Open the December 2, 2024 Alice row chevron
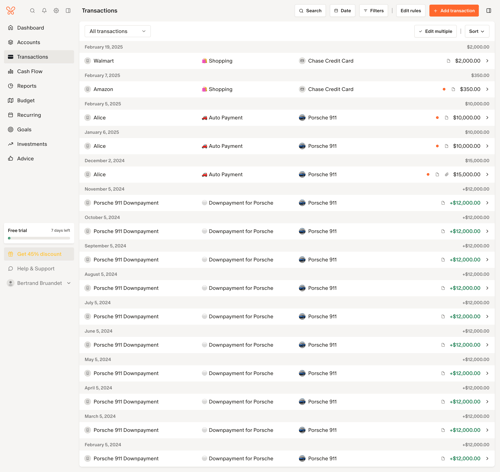500x472 pixels. tap(487, 174)
